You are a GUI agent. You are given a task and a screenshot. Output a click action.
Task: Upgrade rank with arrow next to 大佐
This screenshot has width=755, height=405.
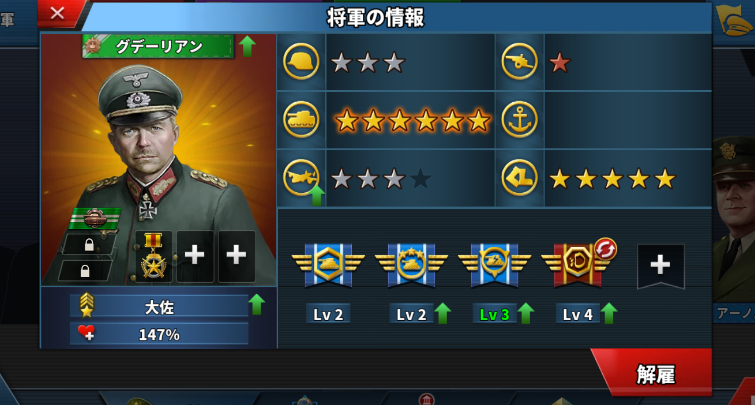257,304
